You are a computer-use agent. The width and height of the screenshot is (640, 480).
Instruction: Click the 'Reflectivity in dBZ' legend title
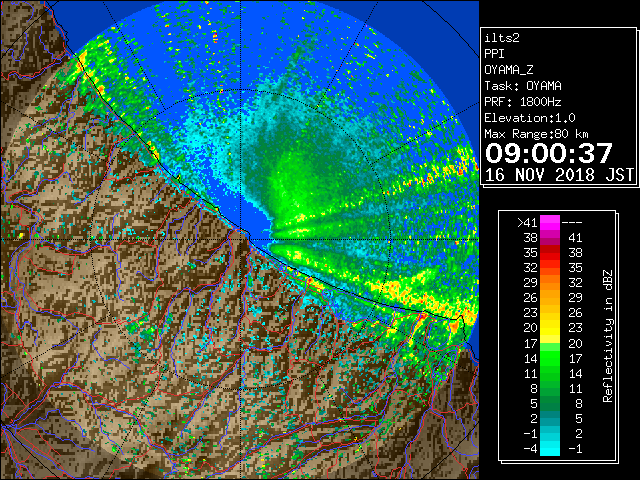608,336
